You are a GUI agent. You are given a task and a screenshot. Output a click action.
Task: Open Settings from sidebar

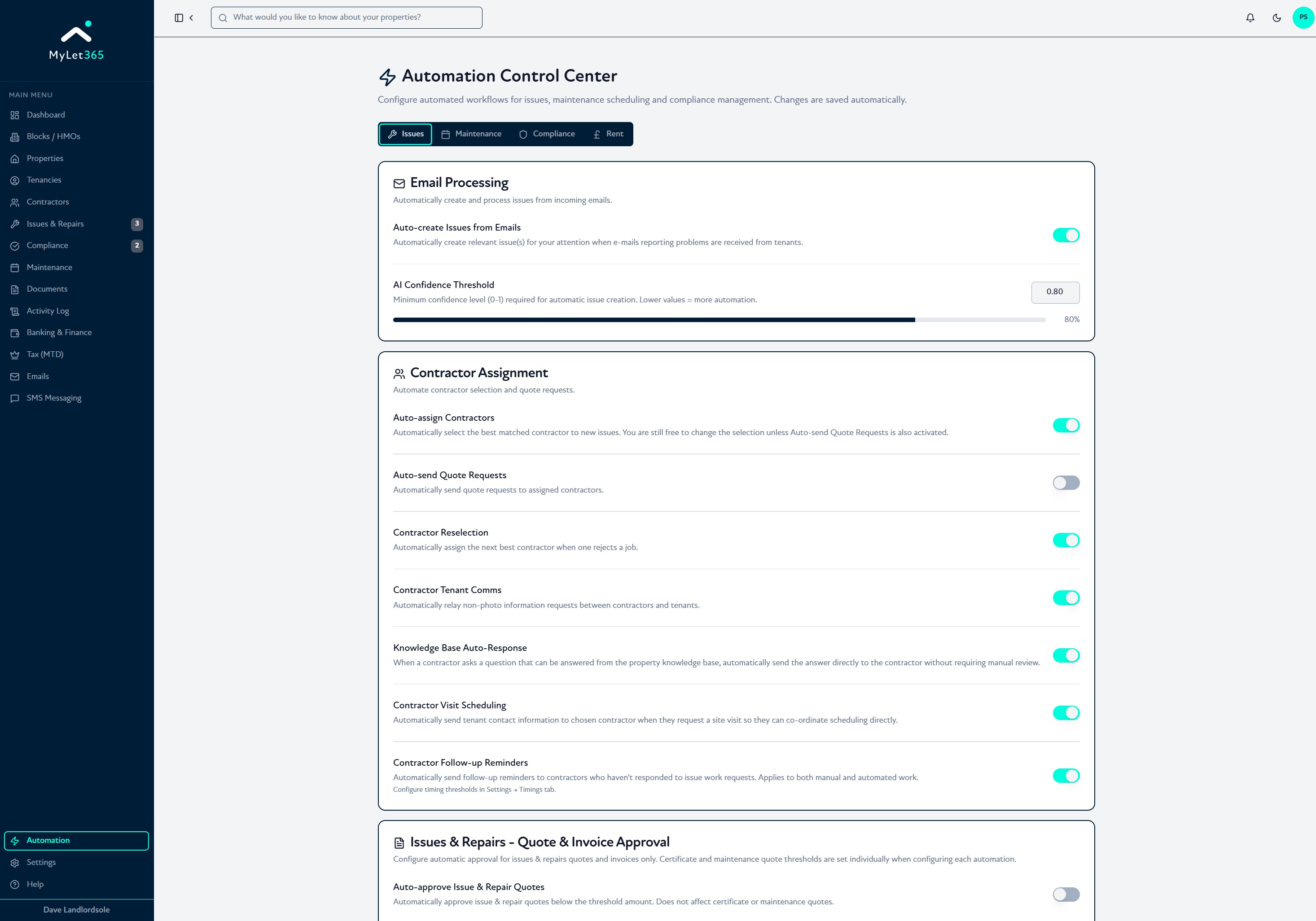pyautogui.click(x=76, y=863)
